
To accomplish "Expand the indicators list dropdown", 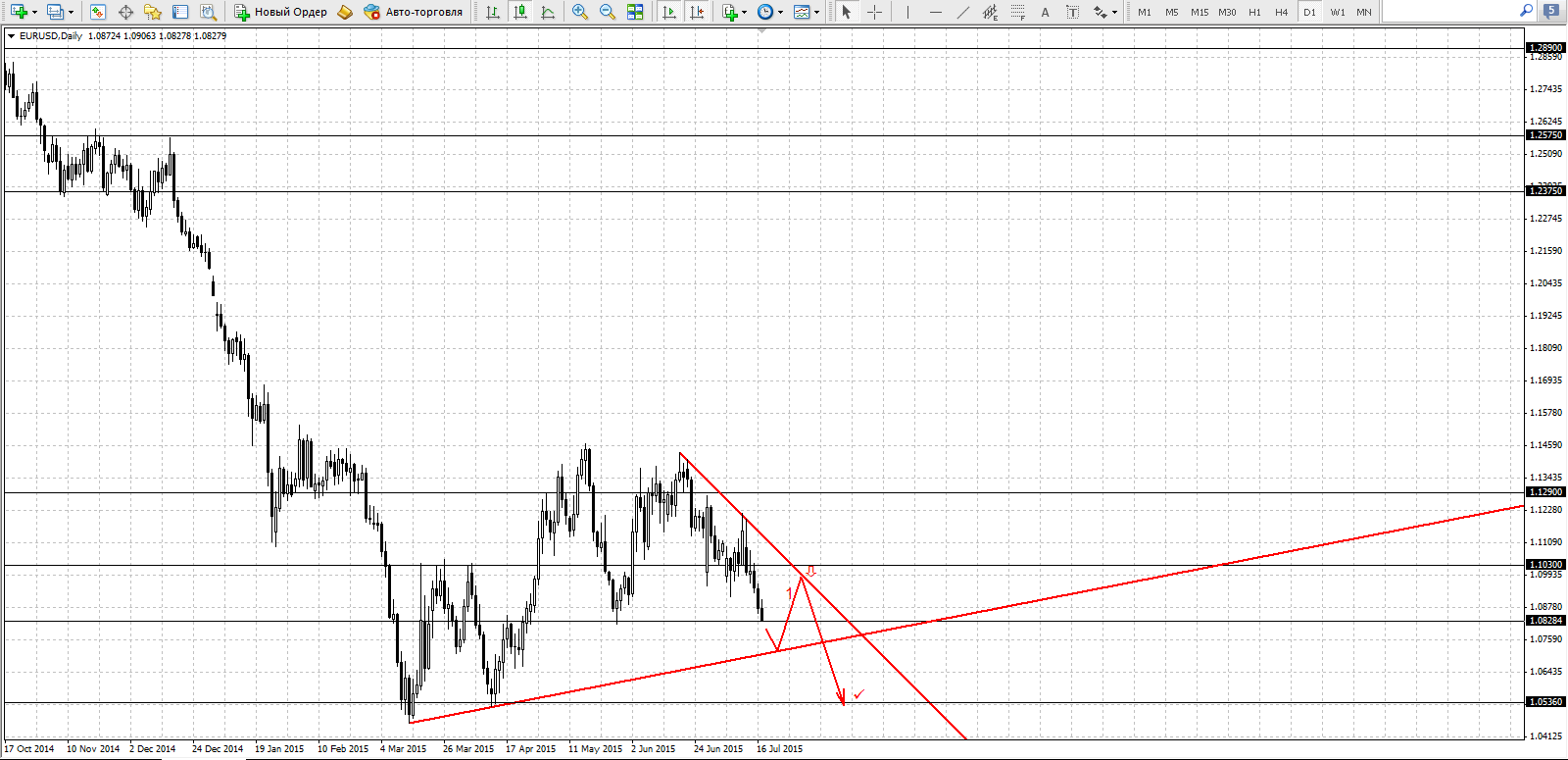I will coord(745,12).
